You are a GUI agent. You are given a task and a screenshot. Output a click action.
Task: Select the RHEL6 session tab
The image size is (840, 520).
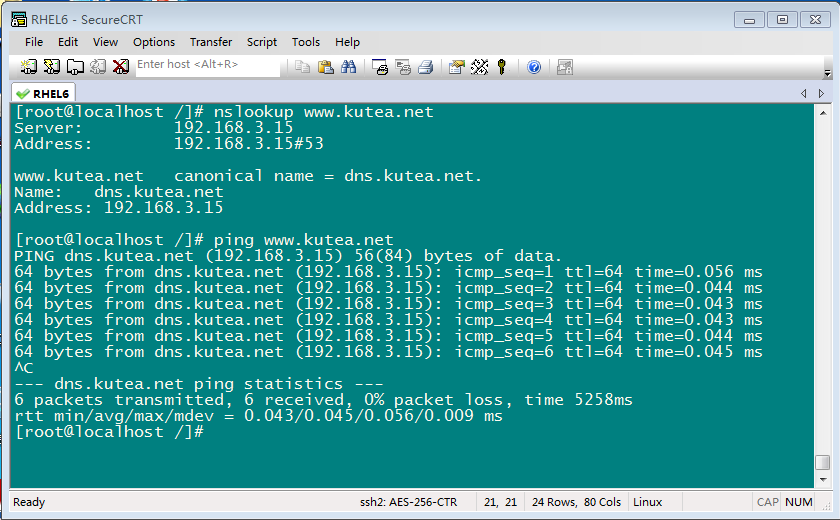[x=44, y=94]
